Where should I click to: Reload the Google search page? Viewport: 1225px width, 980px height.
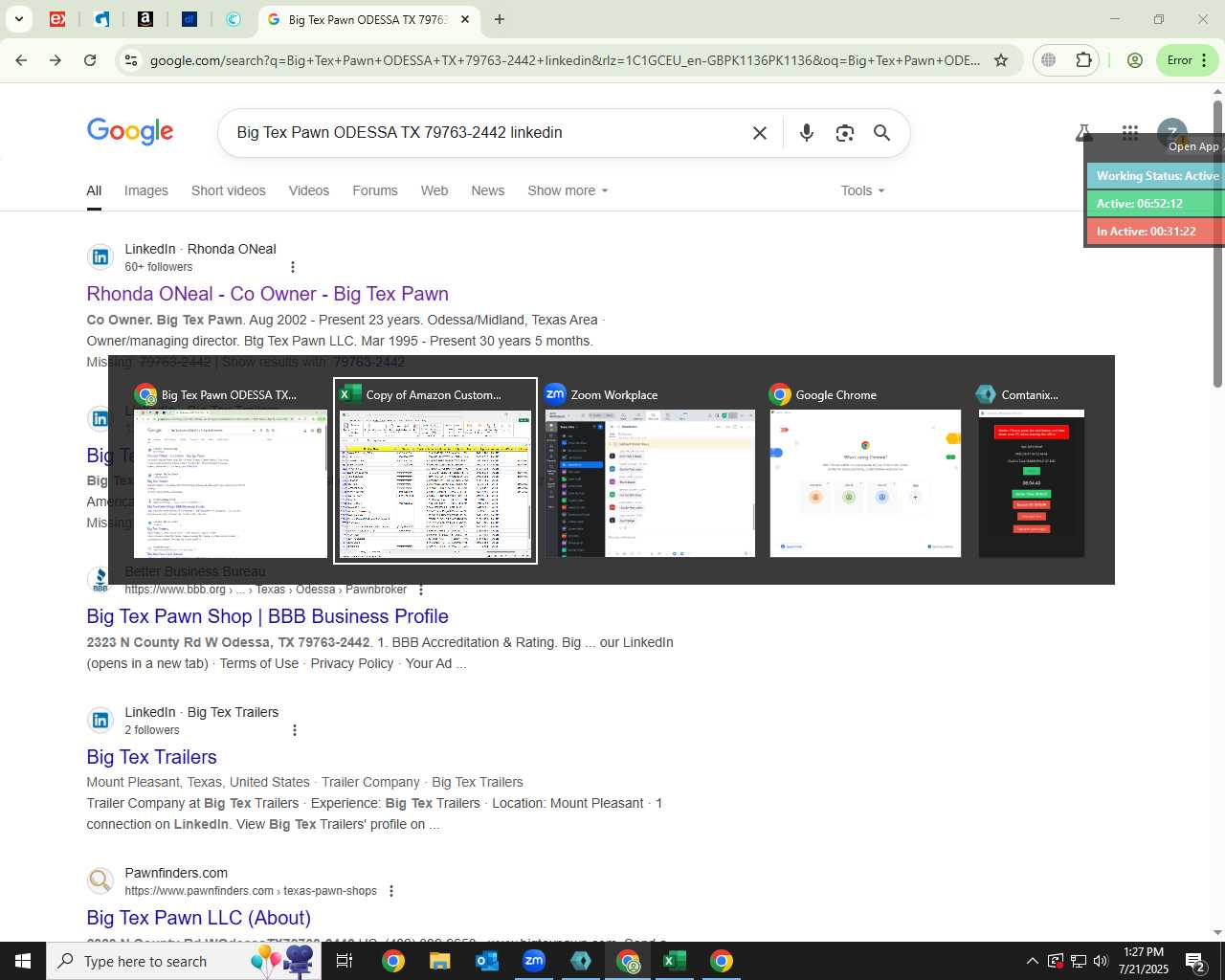coord(90,60)
